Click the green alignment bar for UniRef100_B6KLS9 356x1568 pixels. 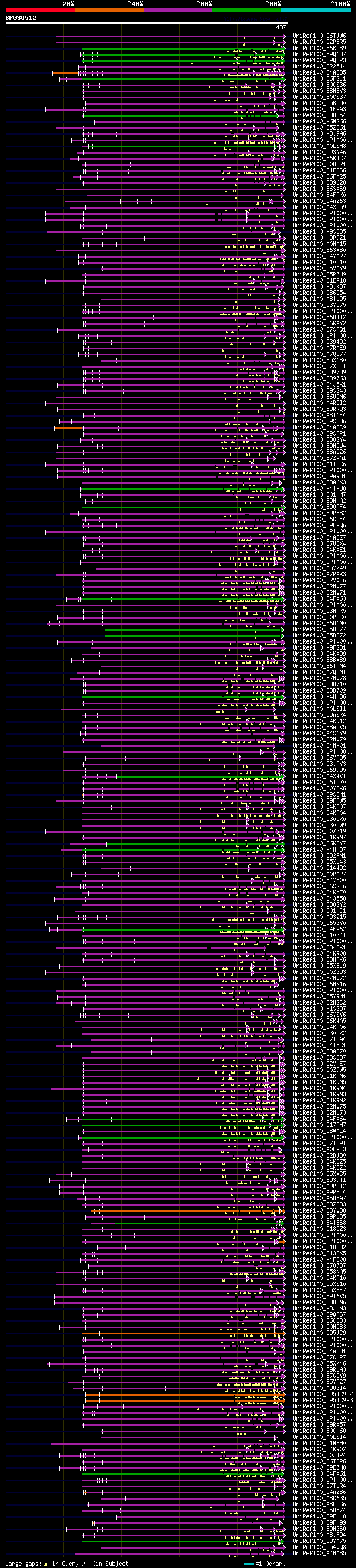[x=183, y=48]
